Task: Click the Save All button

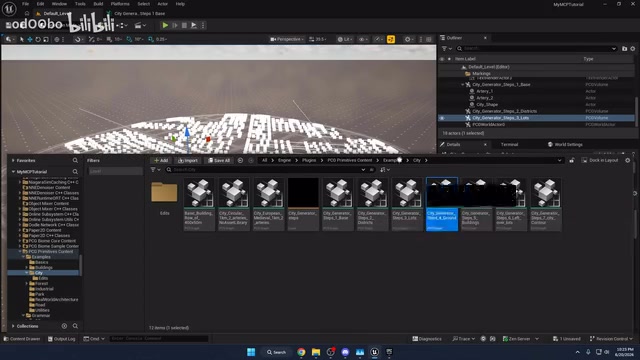Action: [x=219, y=160]
